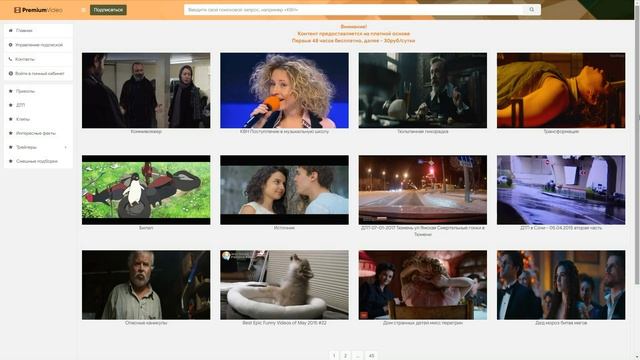Click title 'Best Epic Funny Videos of May 2015 #22'
640x360 pixels.
284,323
